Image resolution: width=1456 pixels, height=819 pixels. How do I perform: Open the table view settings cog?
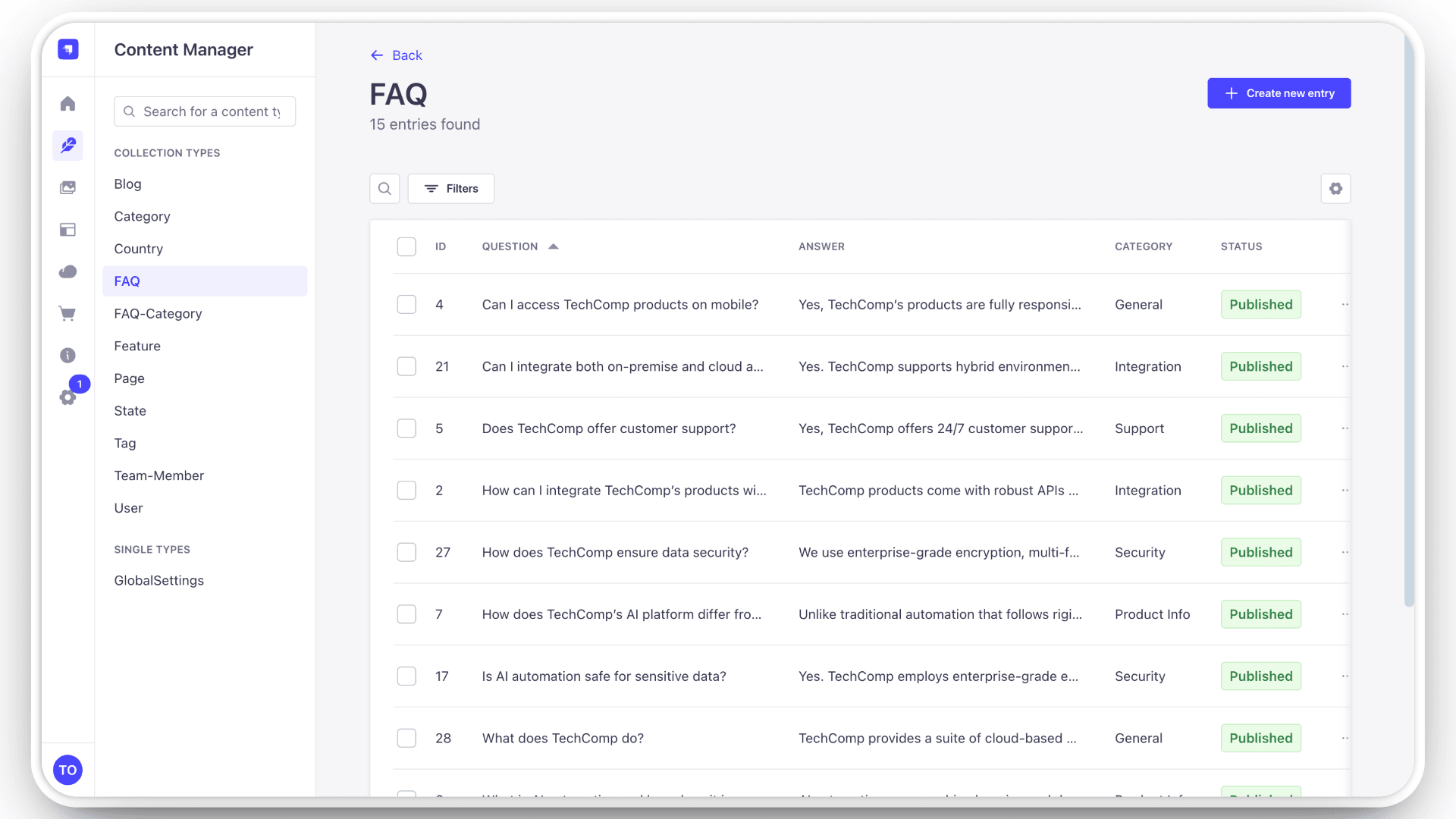[x=1335, y=189]
